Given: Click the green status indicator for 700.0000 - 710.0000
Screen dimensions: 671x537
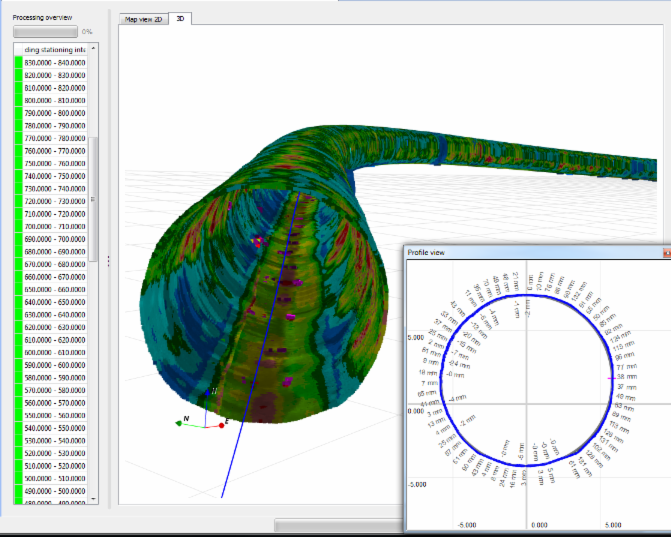Looking at the screenshot, I should coord(18,226).
